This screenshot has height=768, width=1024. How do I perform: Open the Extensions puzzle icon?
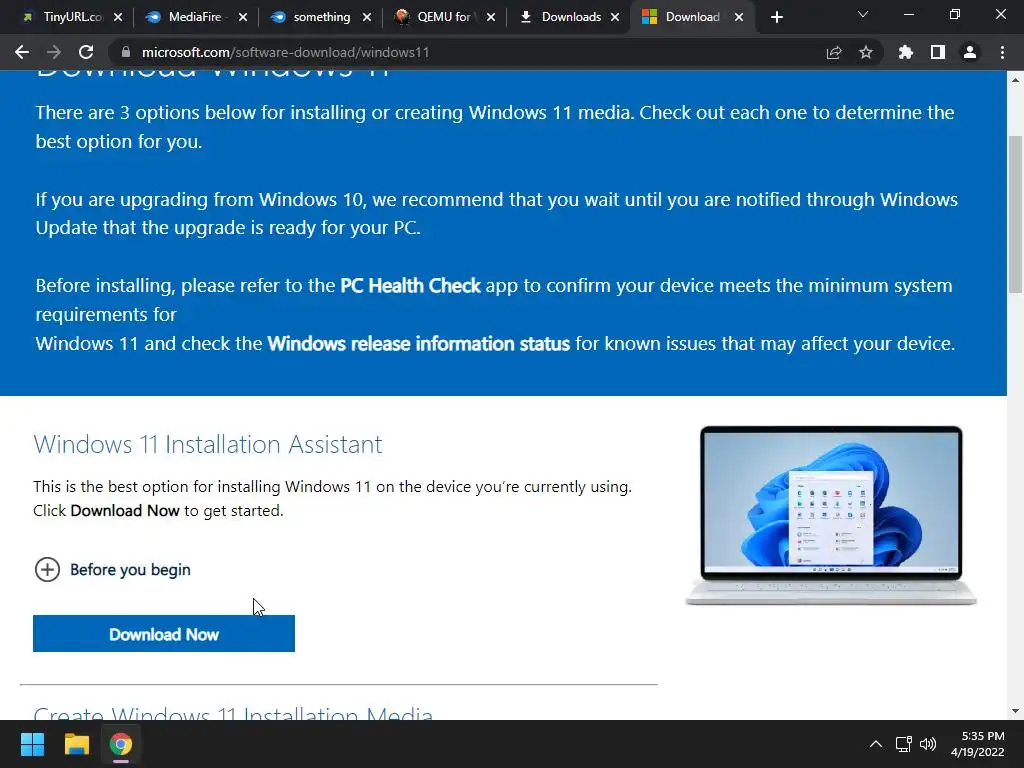pyautogui.click(x=906, y=52)
